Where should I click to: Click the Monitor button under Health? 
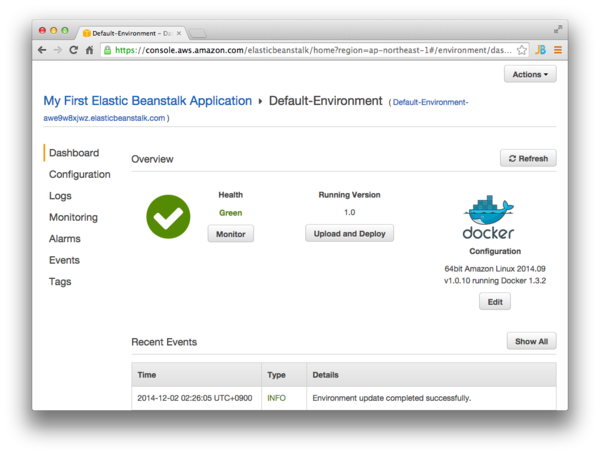(231, 234)
